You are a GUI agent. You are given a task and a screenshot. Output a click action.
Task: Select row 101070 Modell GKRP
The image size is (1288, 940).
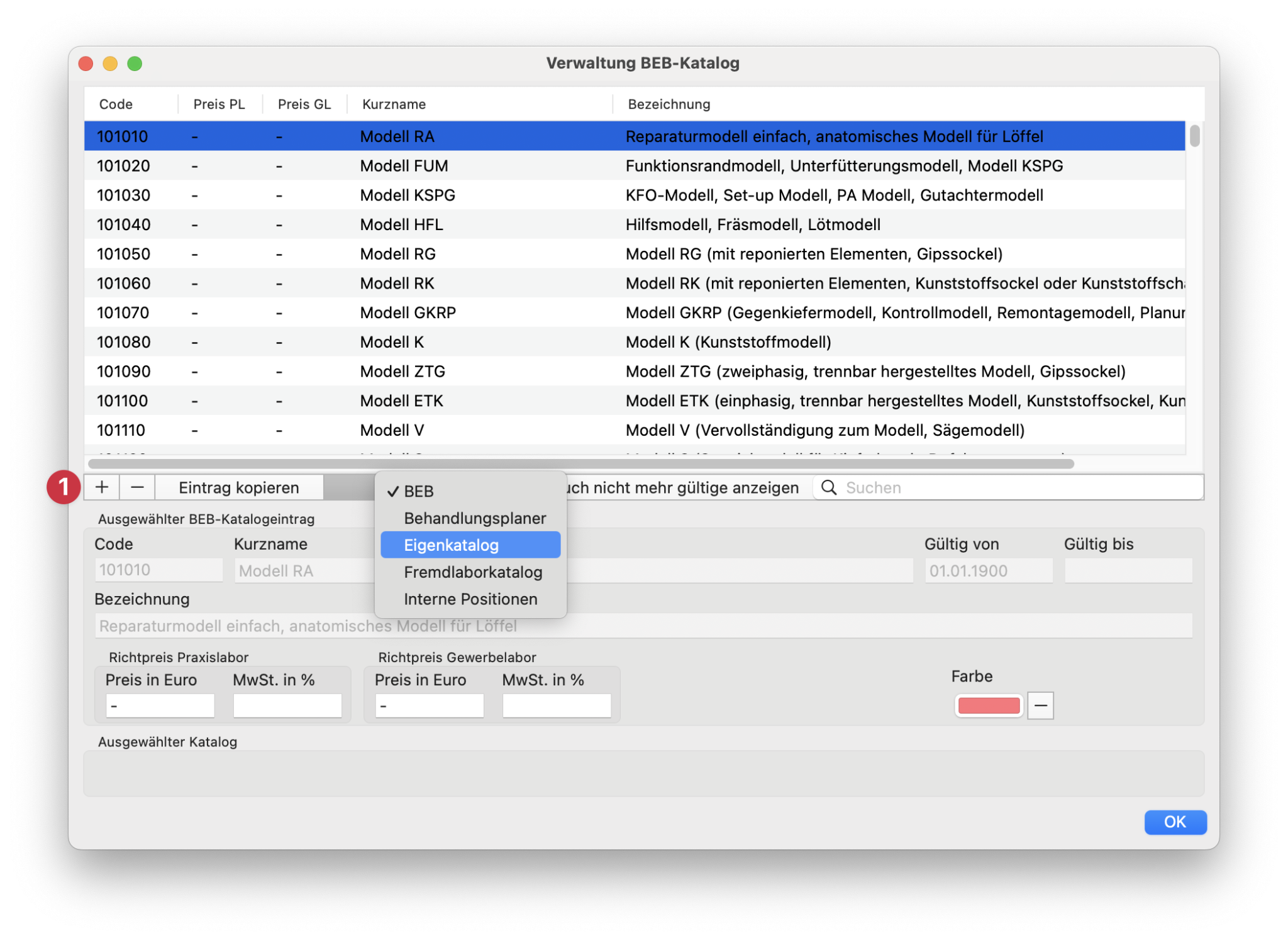coord(635,312)
